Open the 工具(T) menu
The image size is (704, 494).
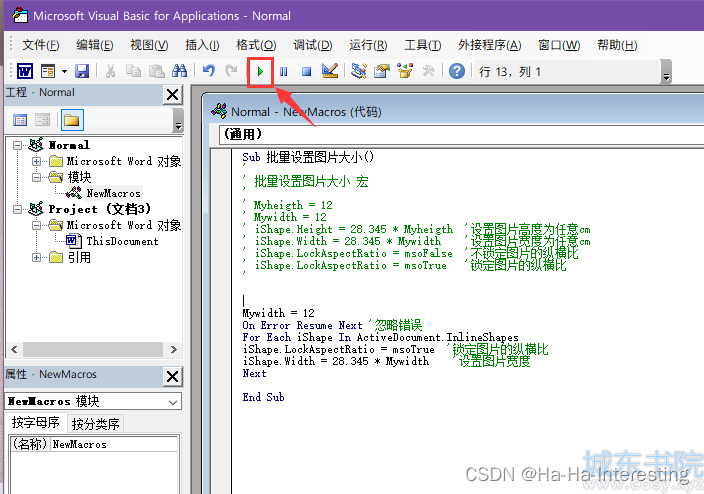(x=422, y=45)
